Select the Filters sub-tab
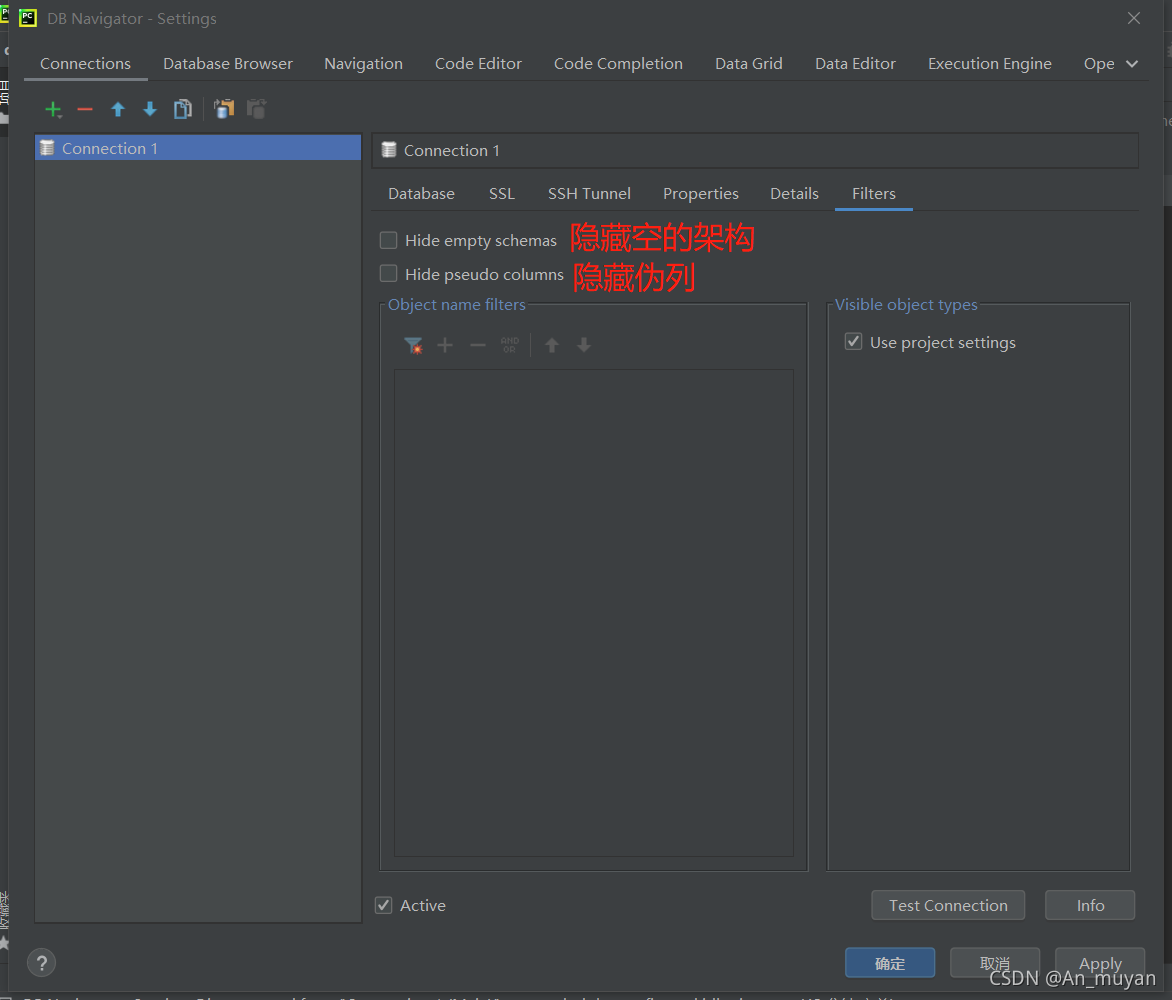The height and width of the screenshot is (1000, 1172). 874,194
